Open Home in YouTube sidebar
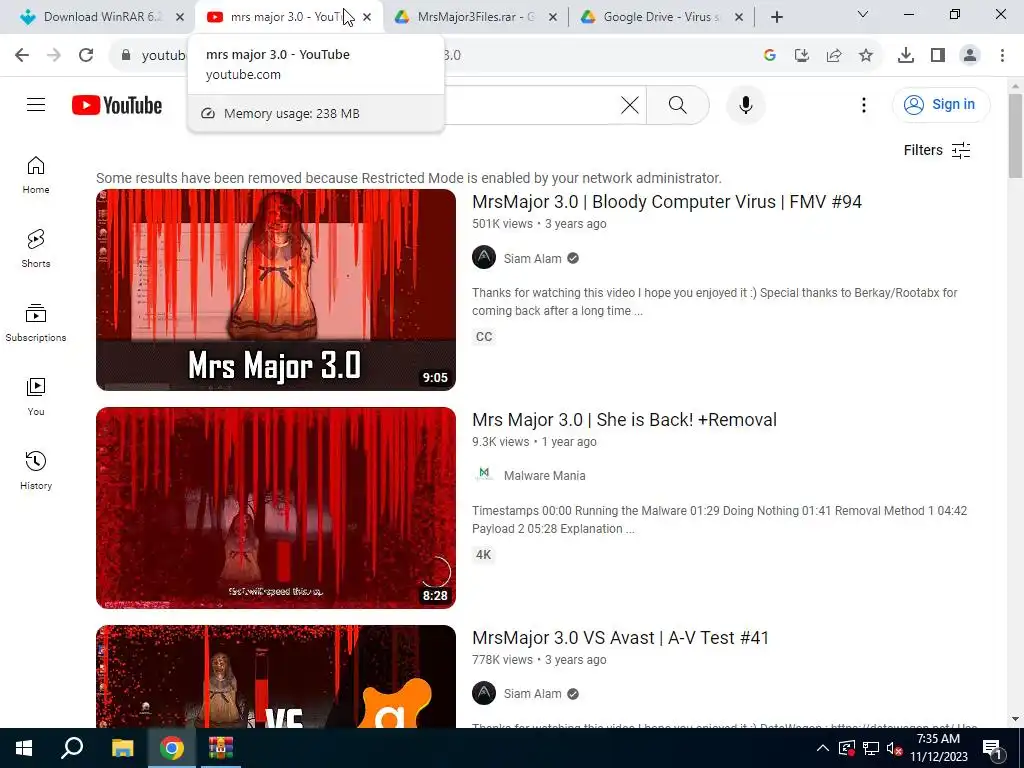Image resolution: width=1024 pixels, height=768 pixels. tap(36, 175)
